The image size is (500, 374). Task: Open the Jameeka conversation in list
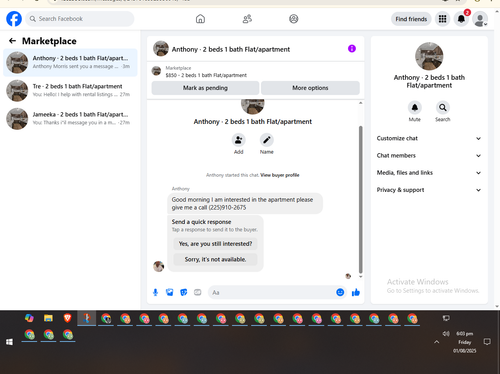click(x=70, y=118)
